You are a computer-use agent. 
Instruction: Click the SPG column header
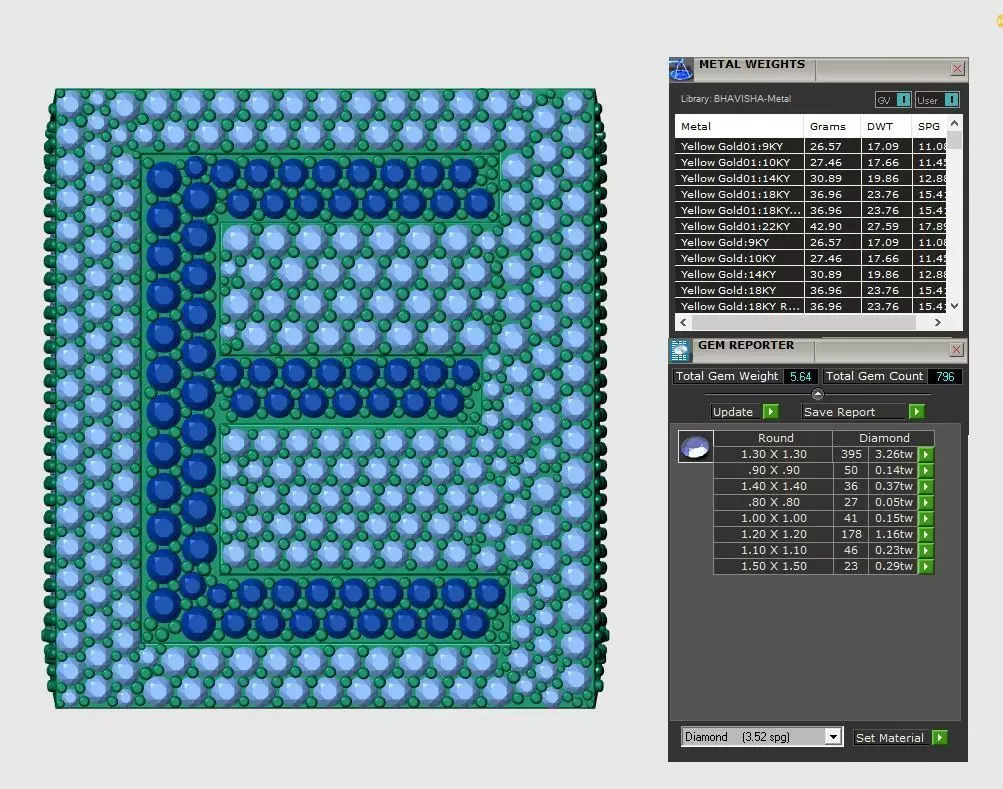(x=929, y=127)
